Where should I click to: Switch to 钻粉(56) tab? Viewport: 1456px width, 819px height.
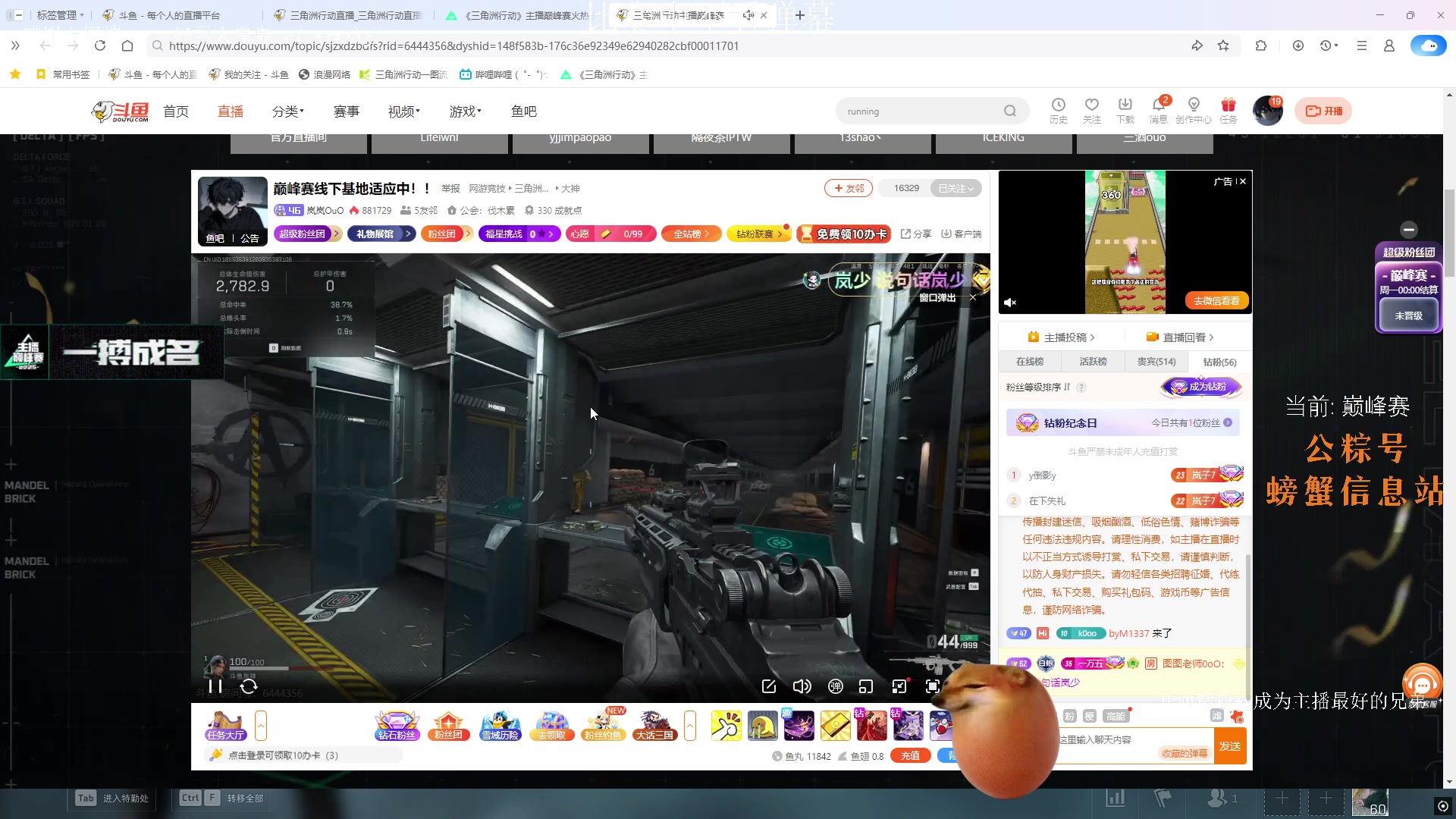tap(1220, 362)
